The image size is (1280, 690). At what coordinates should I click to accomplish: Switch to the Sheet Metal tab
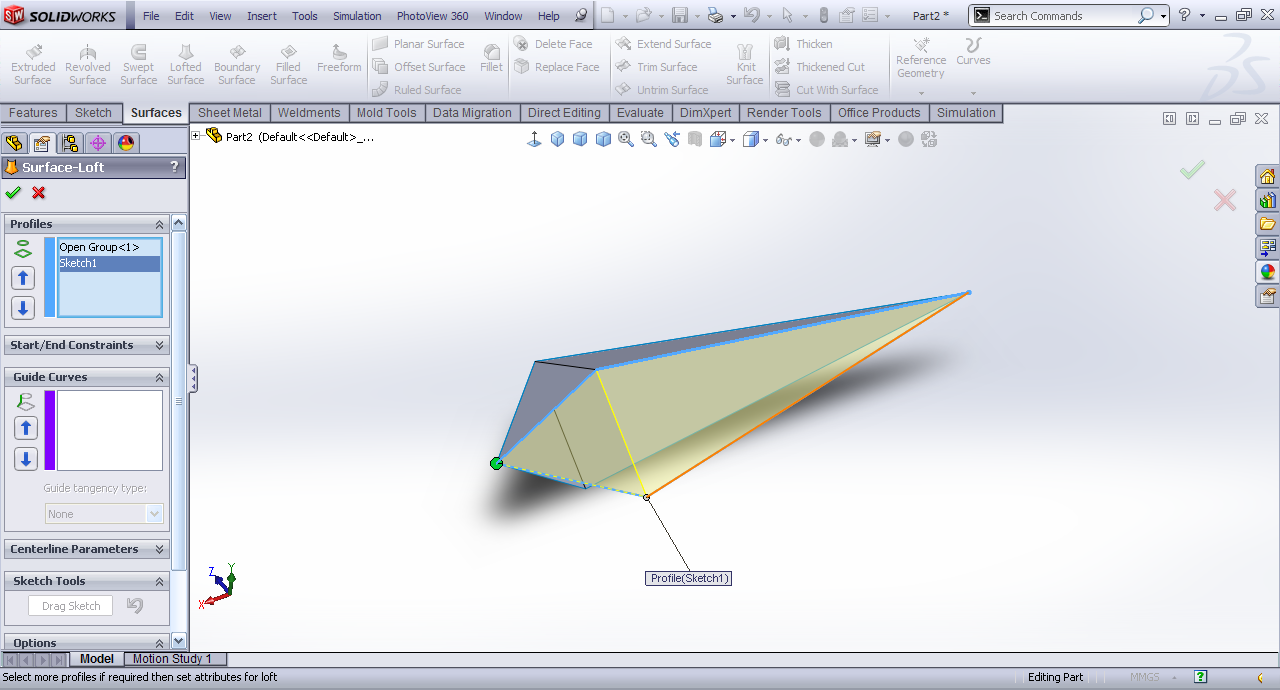[x=229, y=113]
